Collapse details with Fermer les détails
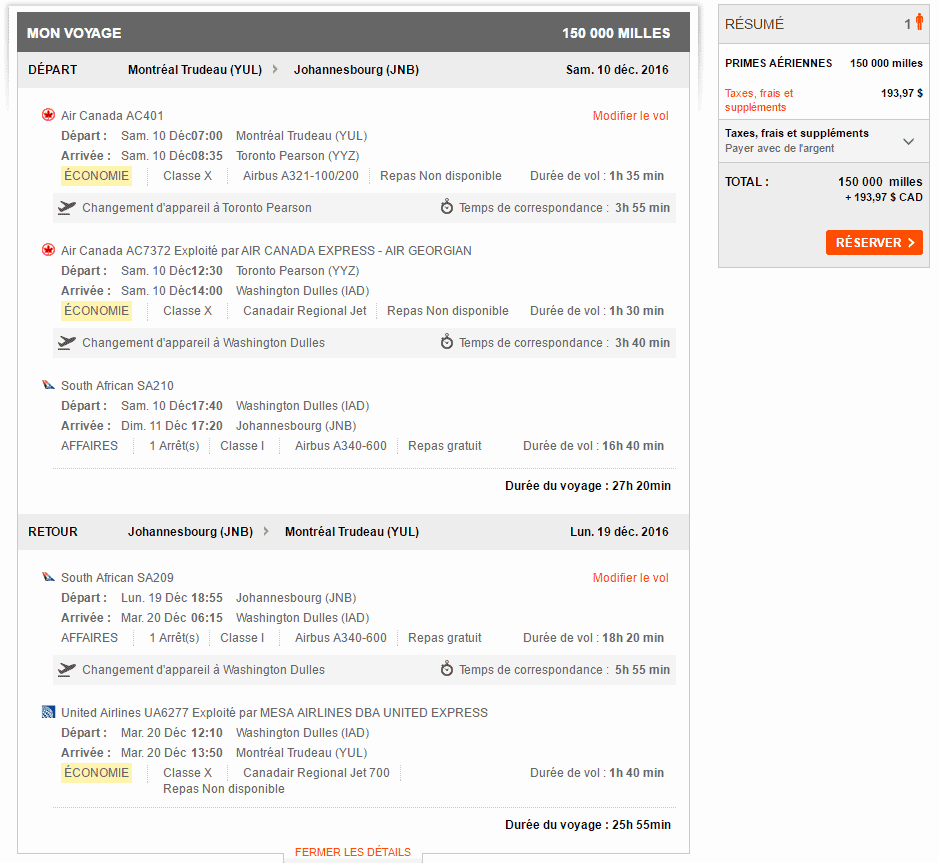This screenshot has height=863, width=939. coord(352,852)
